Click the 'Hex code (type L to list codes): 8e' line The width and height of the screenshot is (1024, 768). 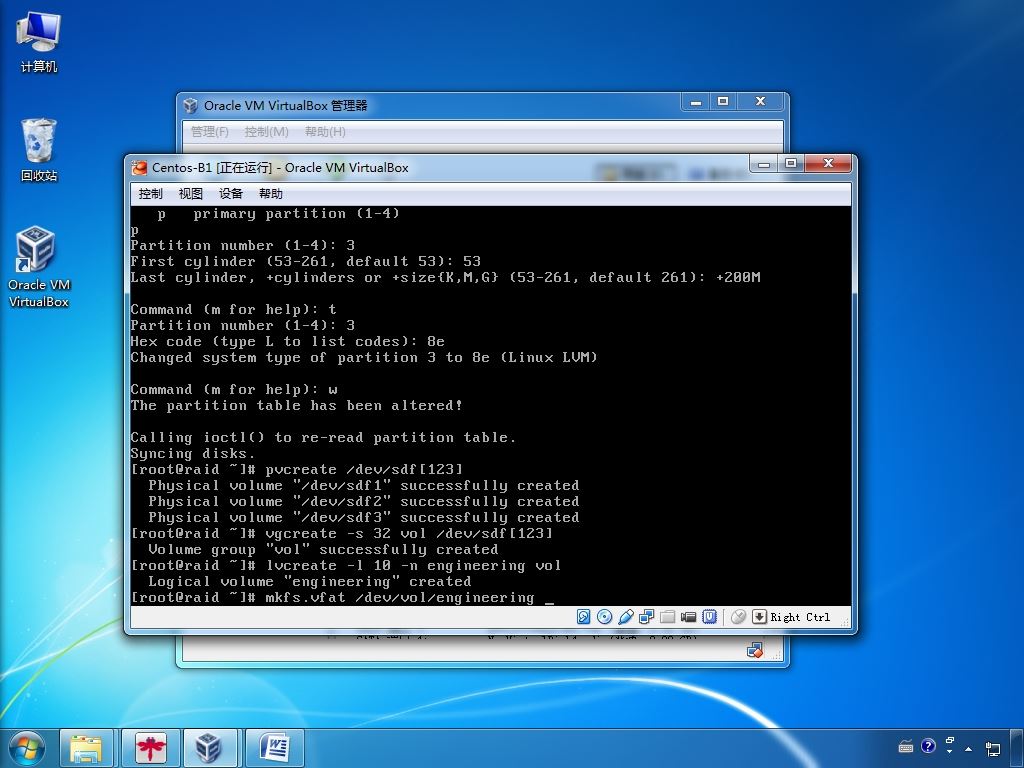tap(287, 342)
